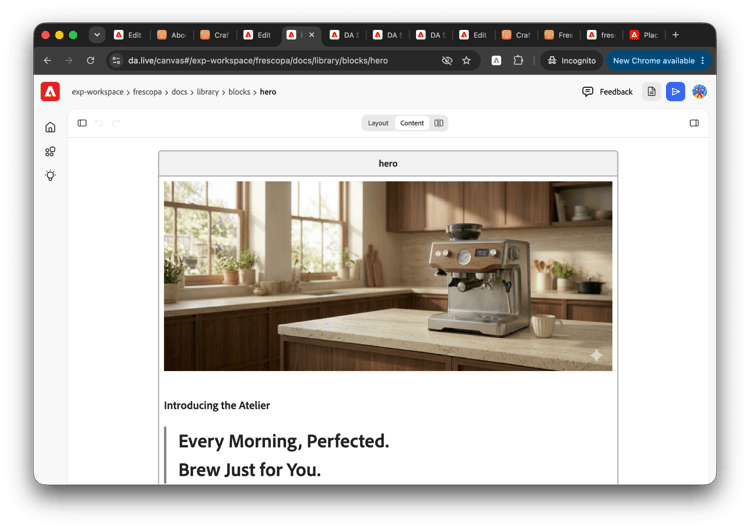This screenshot has width=750, height=529.
Task: Switch to the Plac browser tab
Action: tap(644, 35)
